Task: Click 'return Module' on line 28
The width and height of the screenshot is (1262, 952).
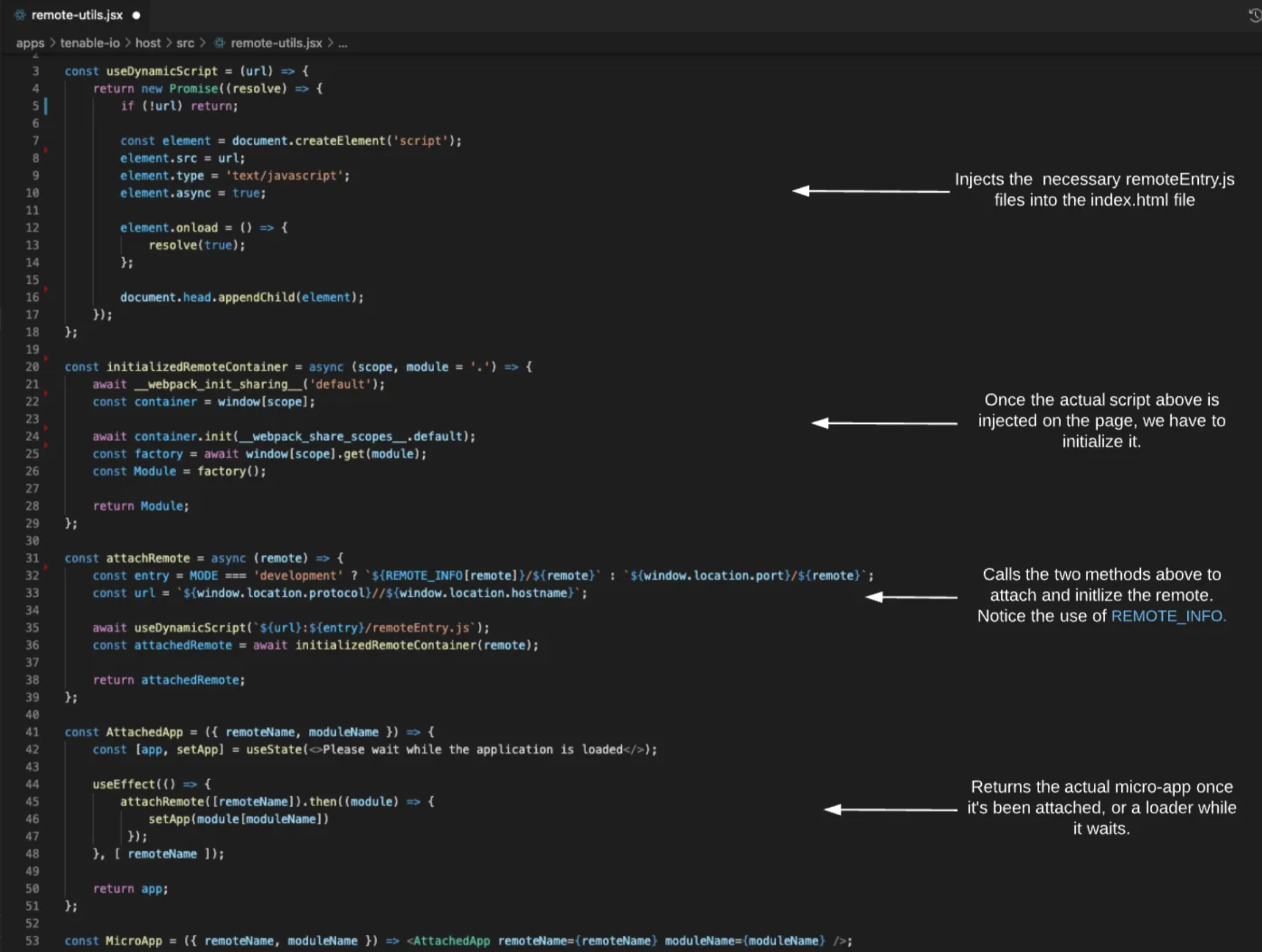Action: click(138, 506)
